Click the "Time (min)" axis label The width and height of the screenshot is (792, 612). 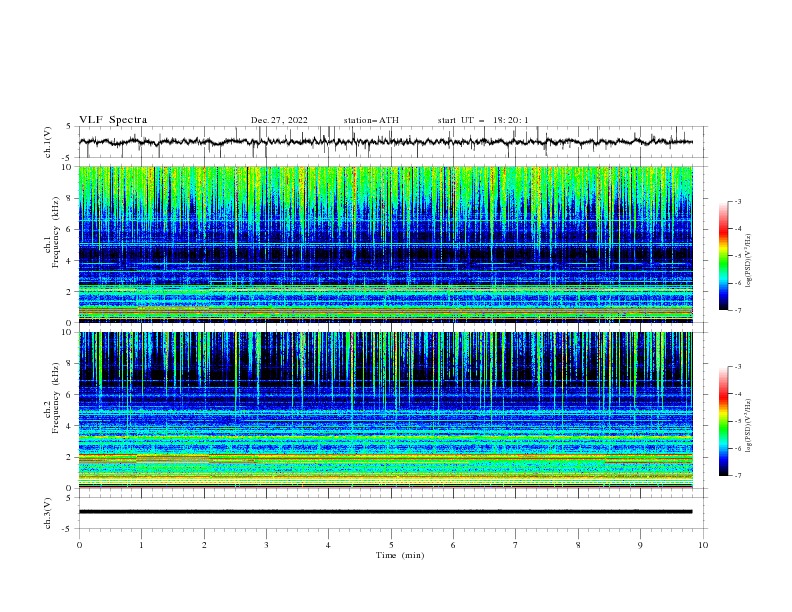(400, 555)
